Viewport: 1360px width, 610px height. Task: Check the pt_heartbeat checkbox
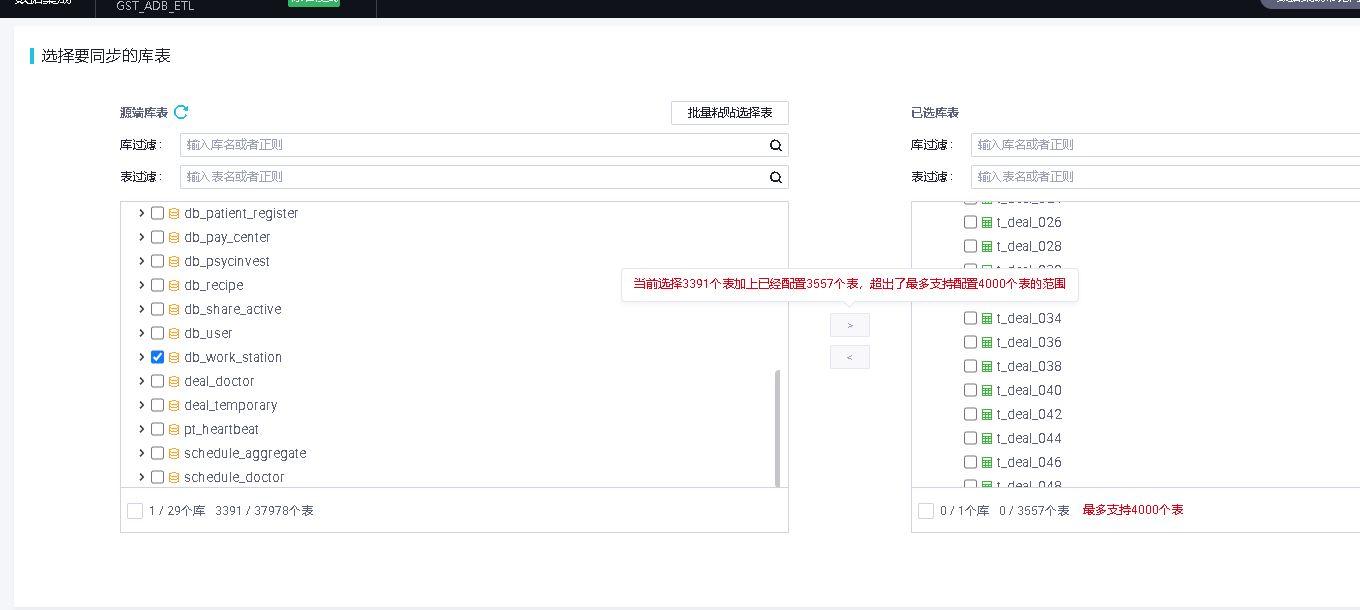coord(157,429)
